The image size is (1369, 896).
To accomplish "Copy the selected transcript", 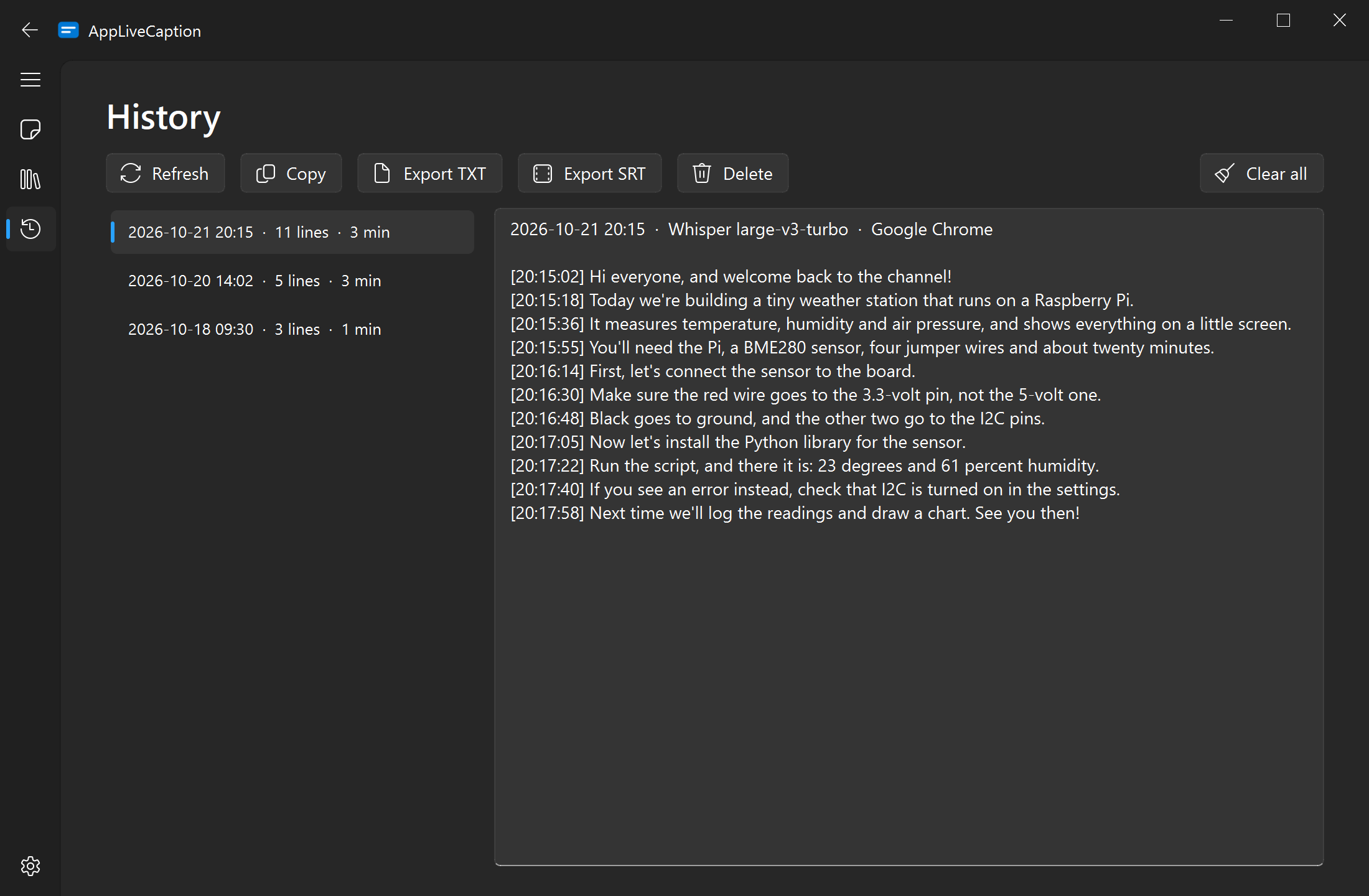I will pyautogui.click(x=291, y=173).
